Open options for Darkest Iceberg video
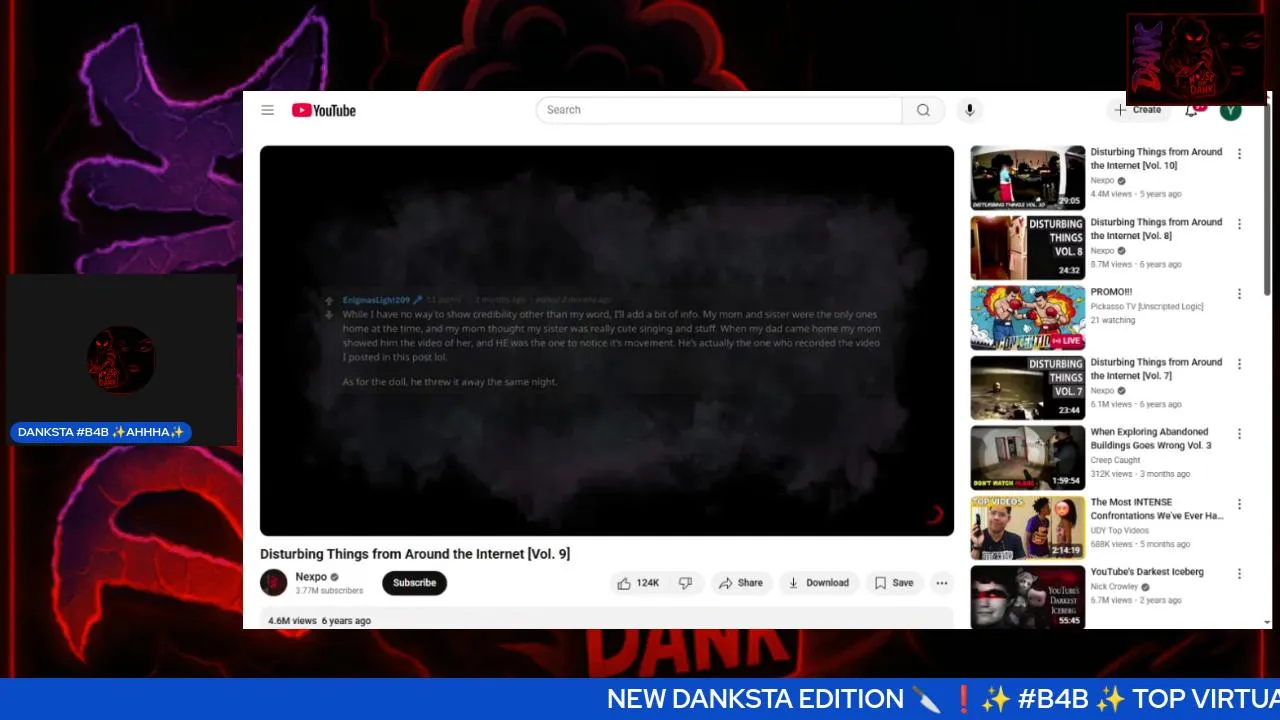 pos(1239,574)
